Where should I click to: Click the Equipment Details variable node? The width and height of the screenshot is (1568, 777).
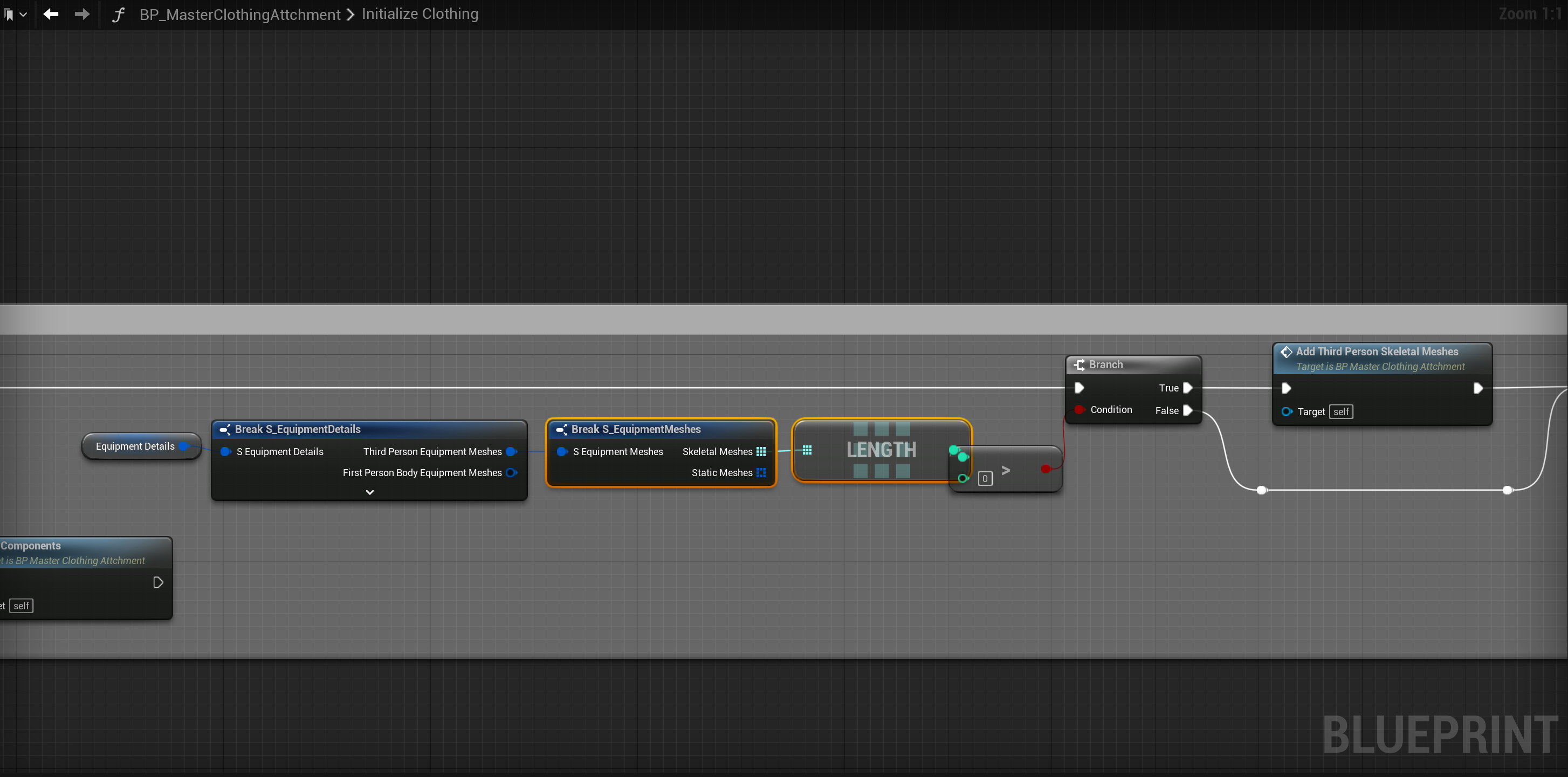tap(135, 446)
